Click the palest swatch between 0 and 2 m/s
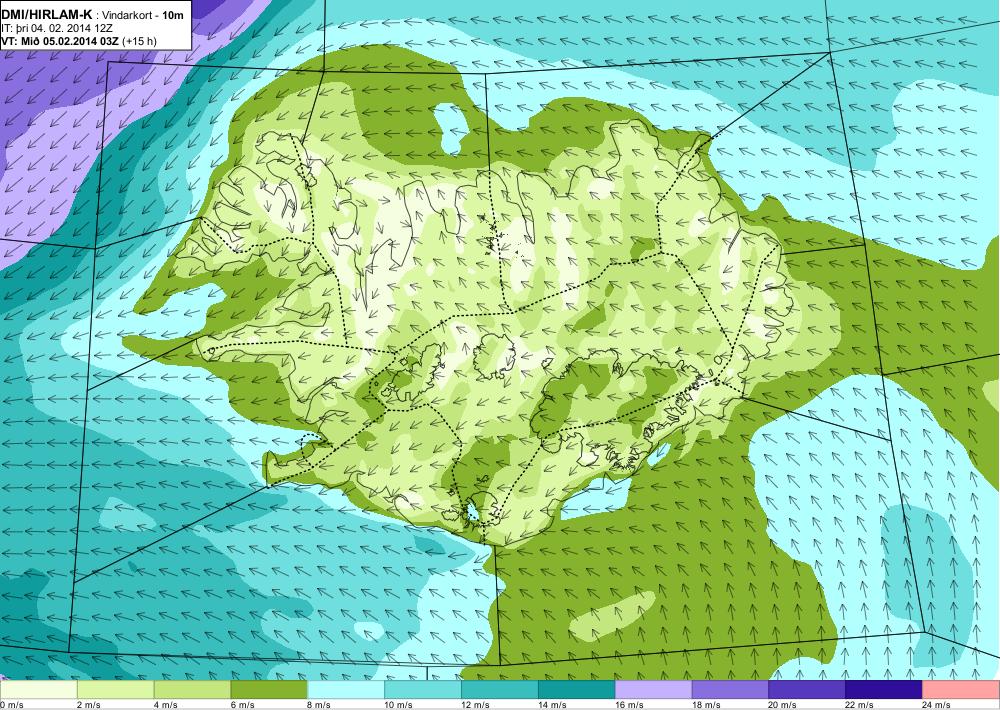Image resolution: width=1000 pixels, height=710 pixels. (x=38, y=690)
